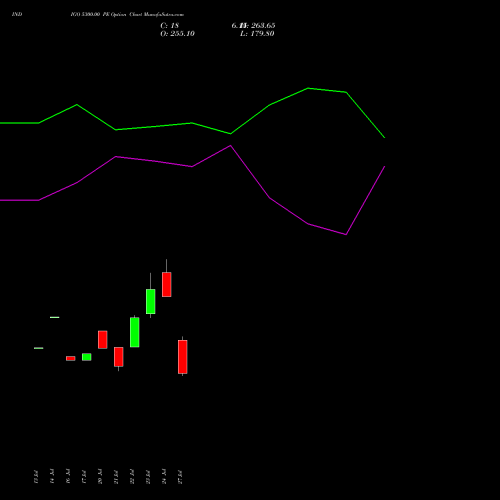The image size is (500, 500).
Task: Select the small red candlestick for 16 Jul
Action: (x=71, y=358)
